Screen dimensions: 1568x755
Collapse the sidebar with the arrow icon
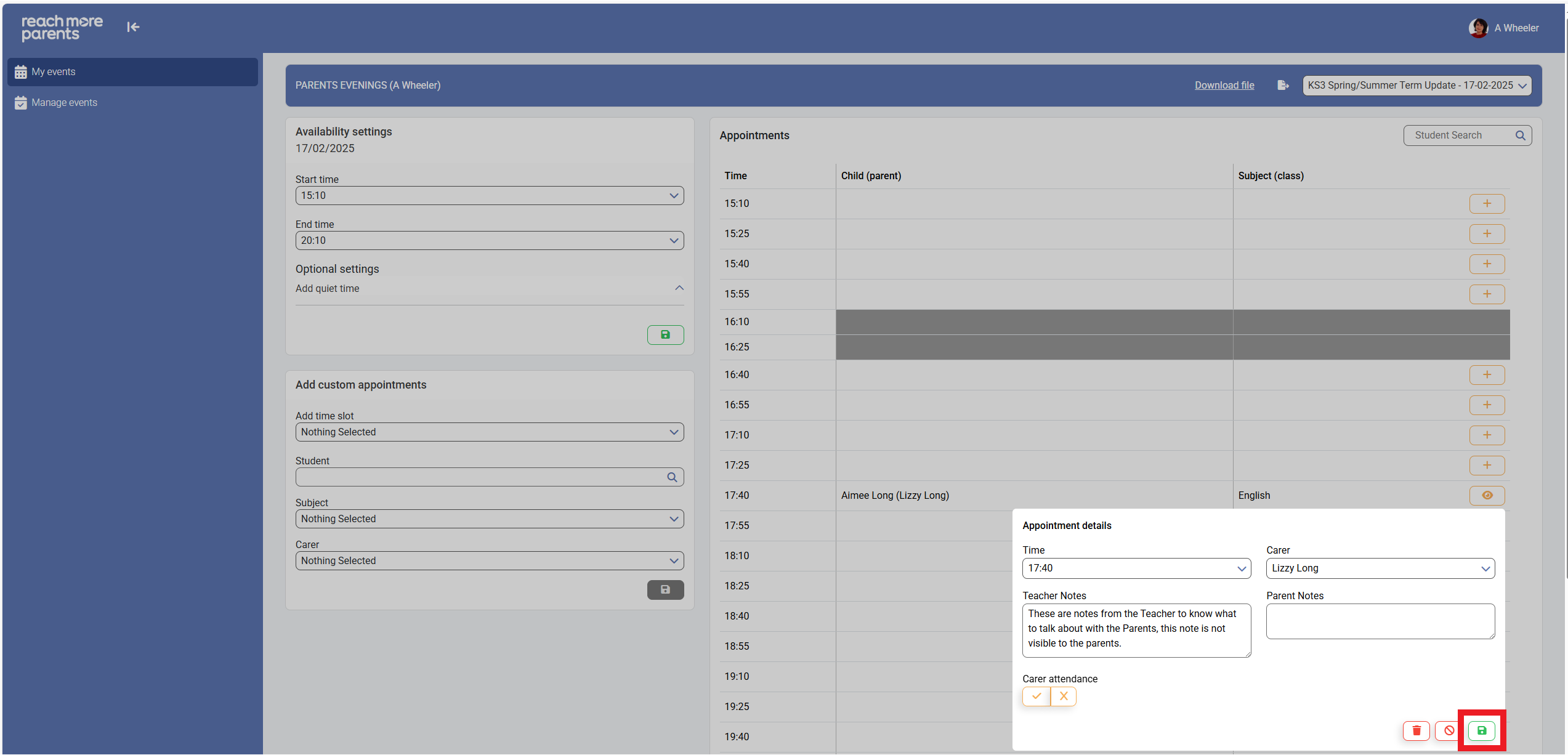pyautogui.click(x=133, y=27)
